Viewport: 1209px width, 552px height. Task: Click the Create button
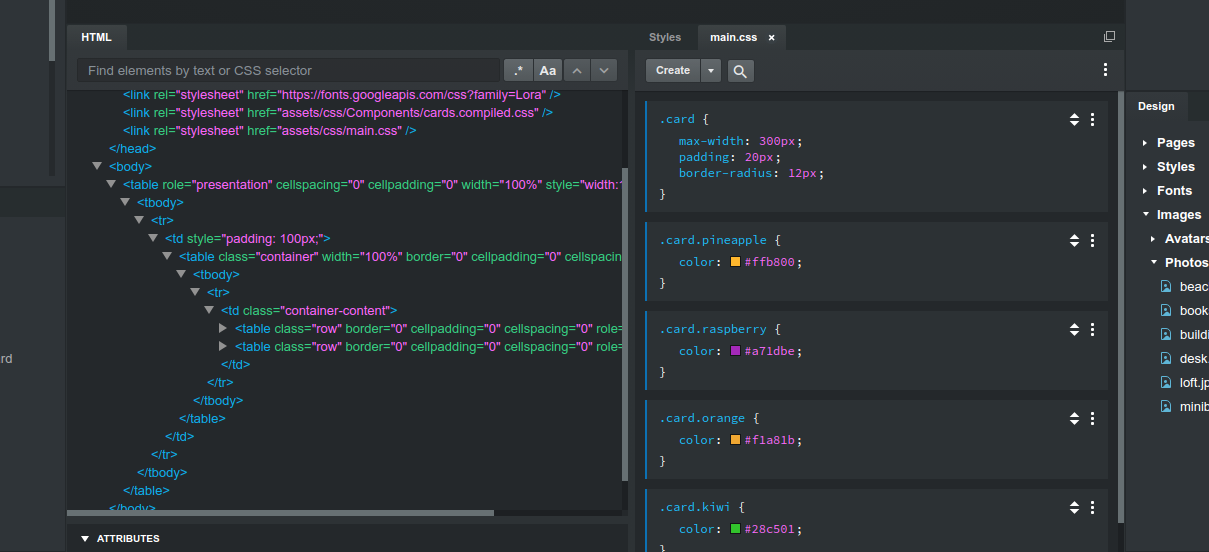(672, 71)
